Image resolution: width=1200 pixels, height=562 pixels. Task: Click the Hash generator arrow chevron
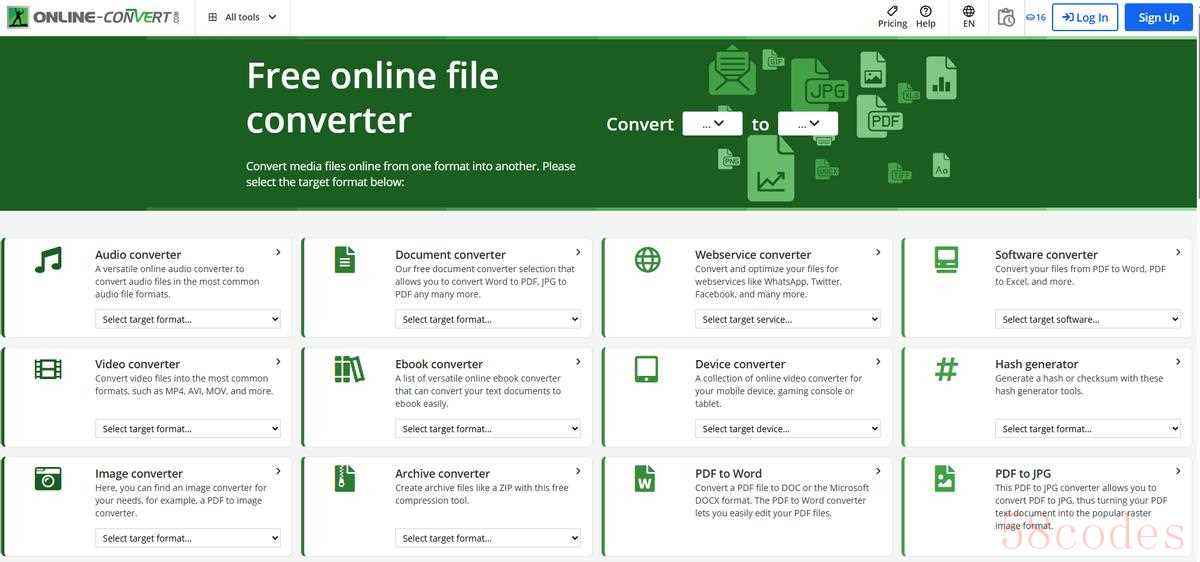point(1178,361)
